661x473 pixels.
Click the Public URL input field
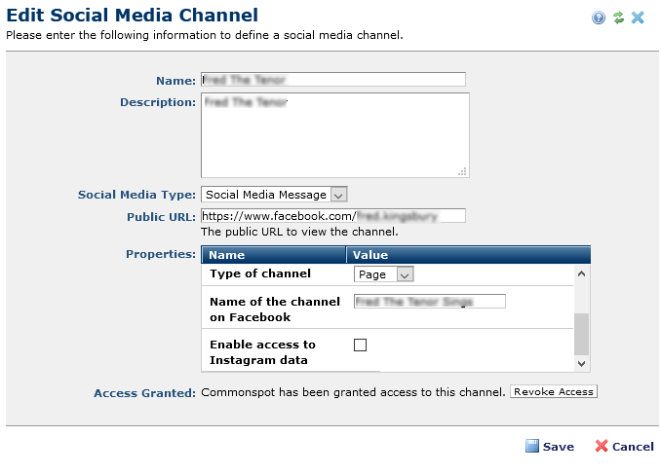click(333, 215)
